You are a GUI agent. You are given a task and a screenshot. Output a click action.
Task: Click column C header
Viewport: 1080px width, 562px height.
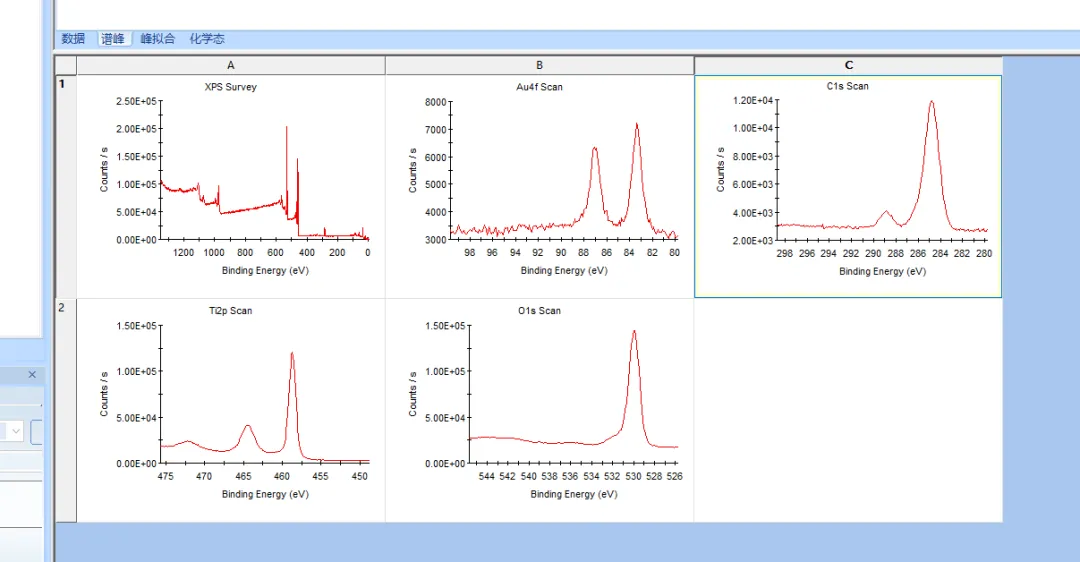click(848, 65)
